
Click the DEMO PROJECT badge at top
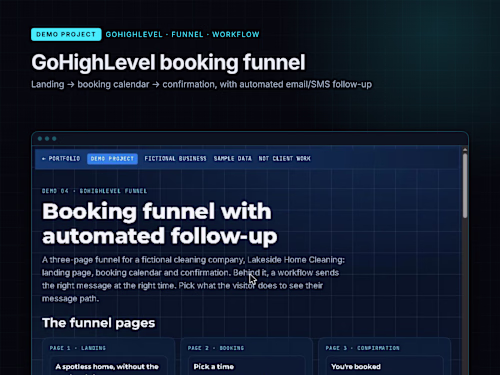click(66, 34)
